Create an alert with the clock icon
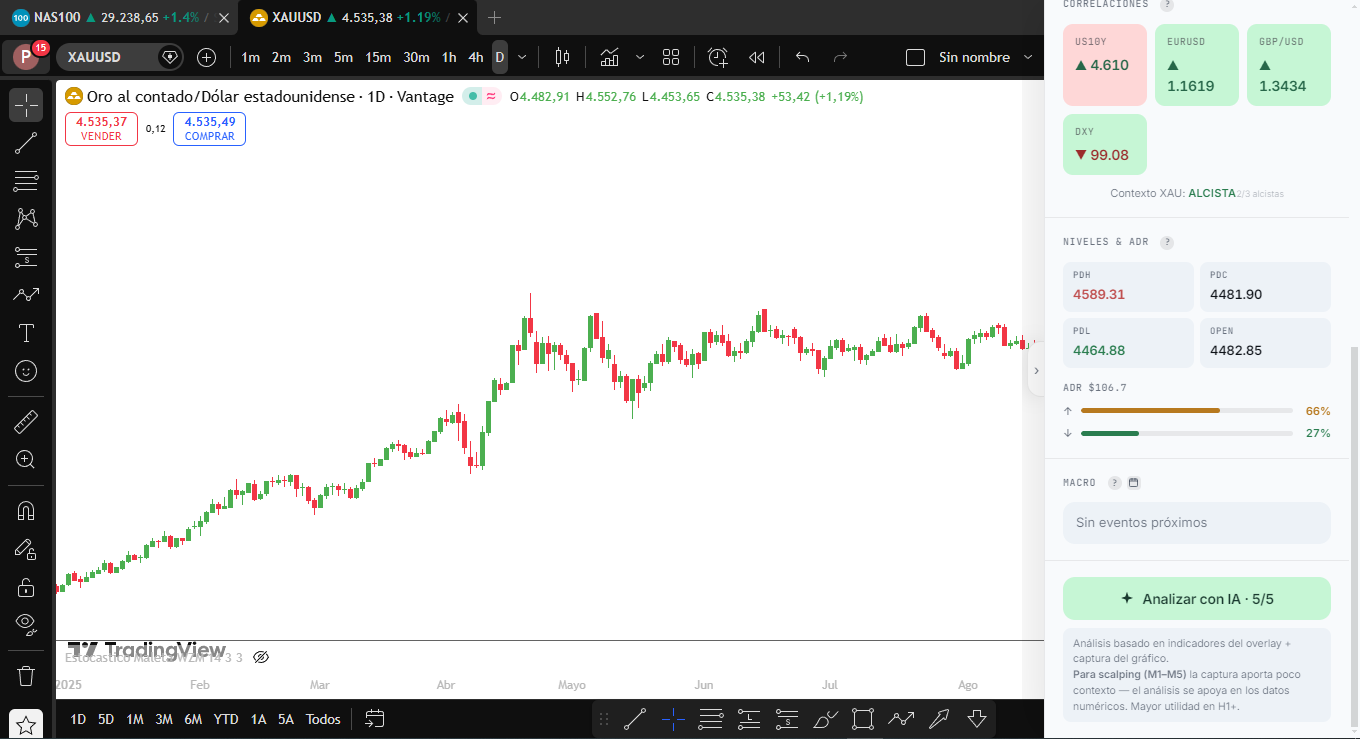 718,57
